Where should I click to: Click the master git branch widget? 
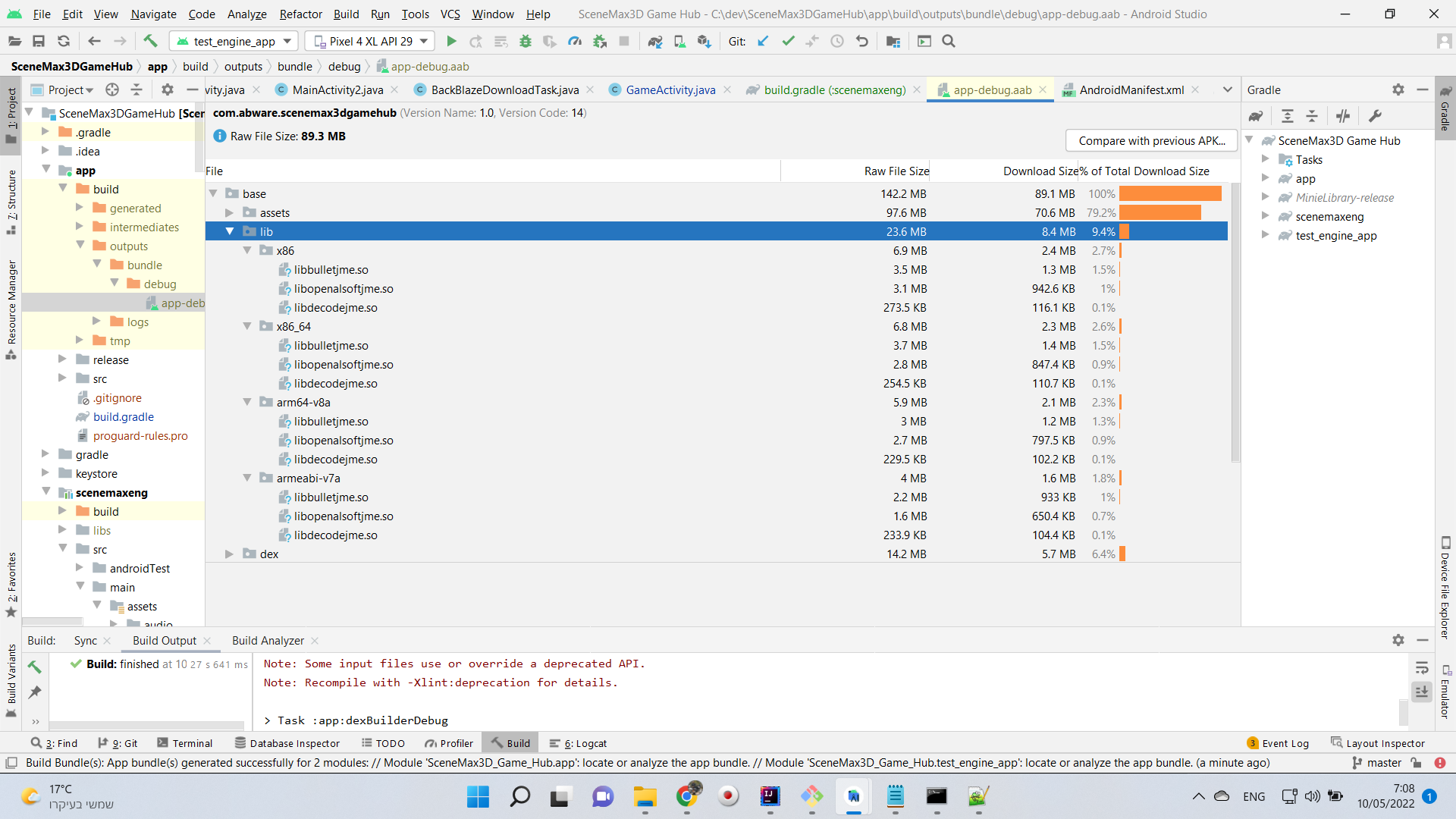[x=1377, y=763]
